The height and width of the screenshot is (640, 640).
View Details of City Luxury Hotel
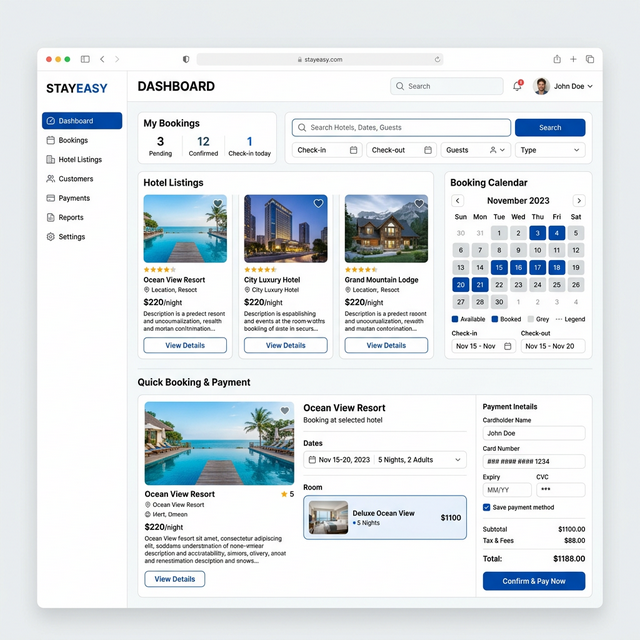(286, 345)
